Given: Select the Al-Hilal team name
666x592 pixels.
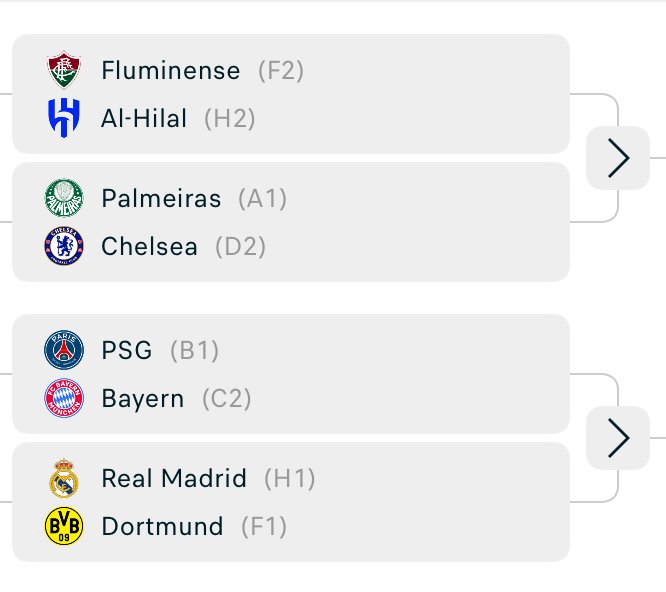Looking at the screenshot, I should 144,118.
